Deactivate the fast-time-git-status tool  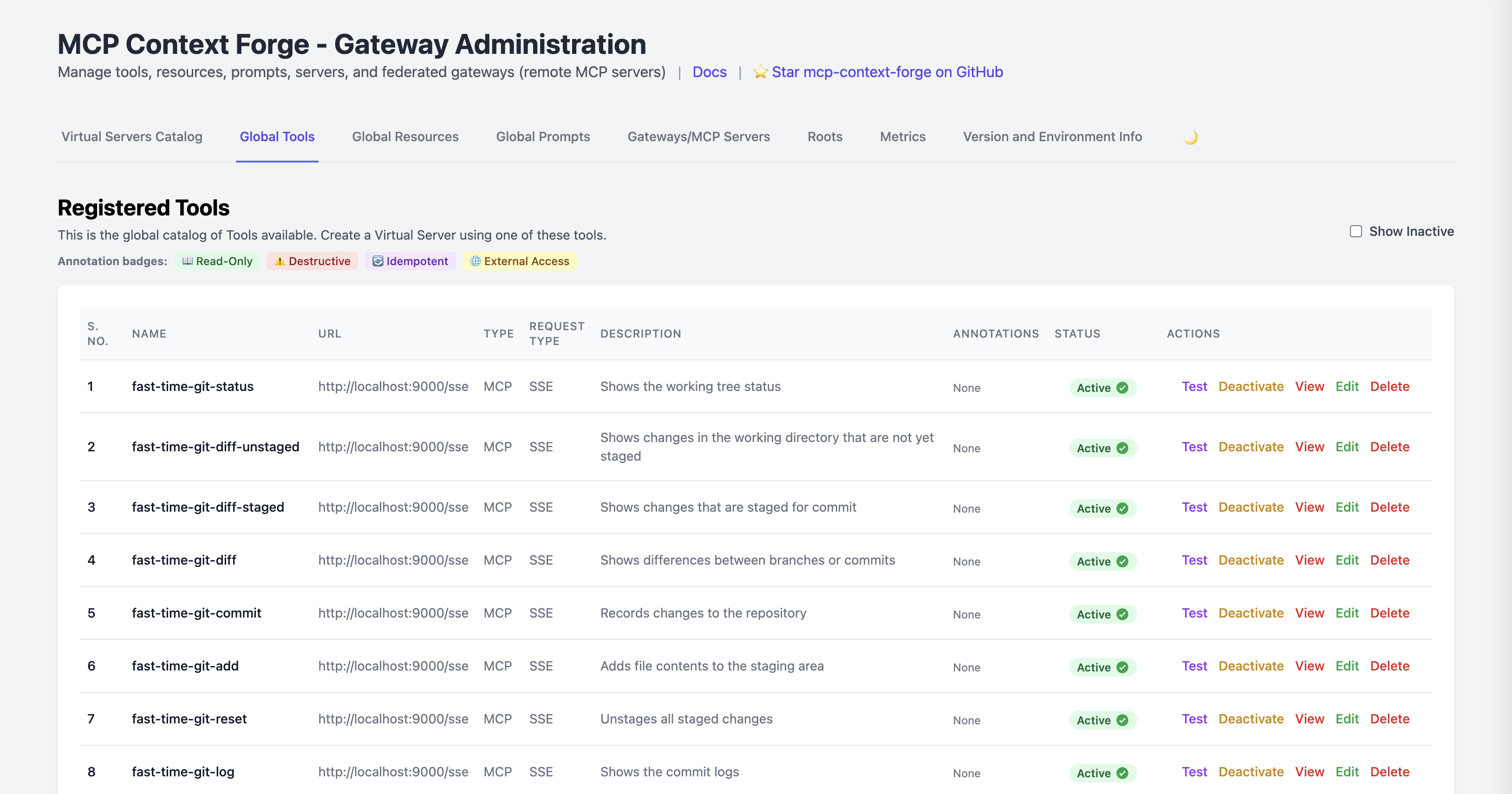(1251, 386)
